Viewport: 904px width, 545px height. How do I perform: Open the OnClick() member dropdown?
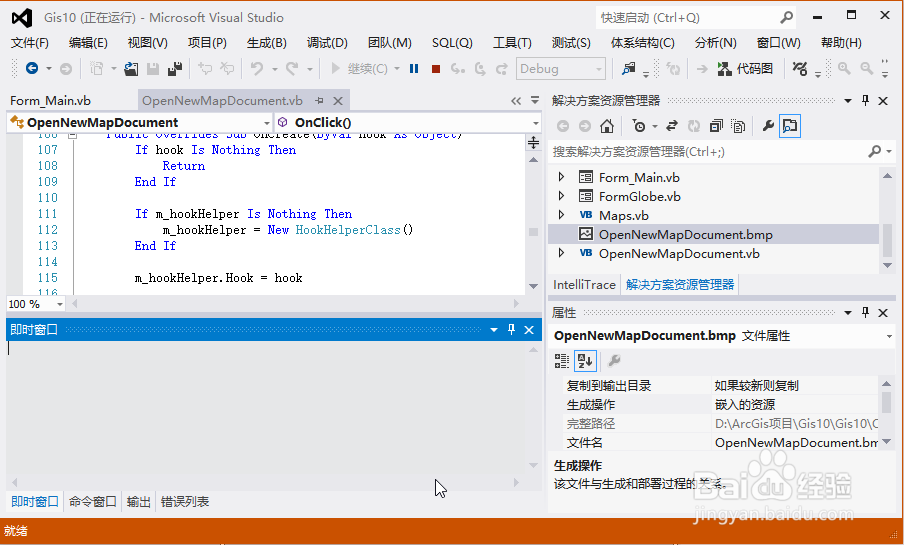pyautogui.click(x=536, y=123)
